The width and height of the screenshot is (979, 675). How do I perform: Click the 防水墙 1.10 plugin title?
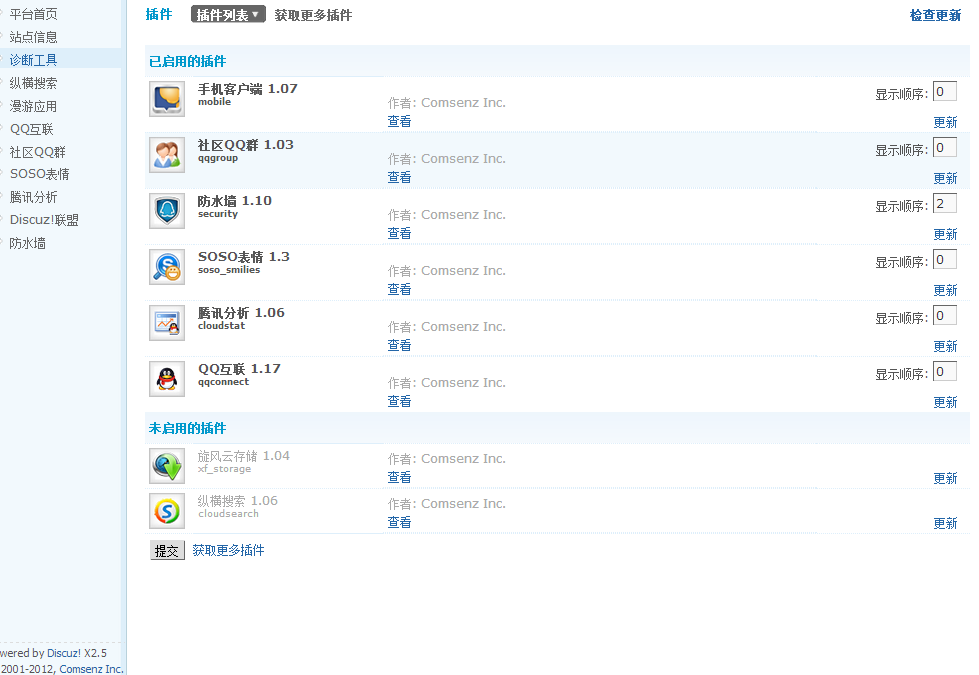coord(235,201)
